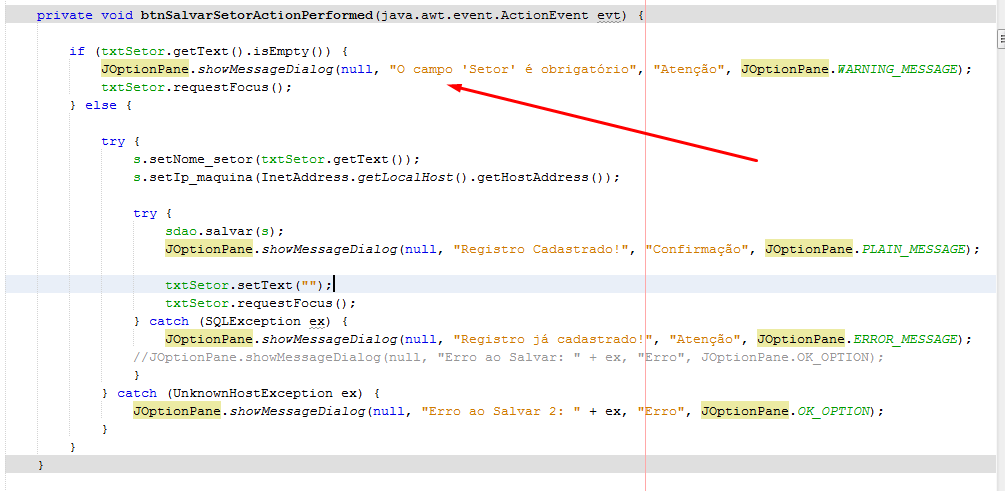Click the 'void' return type keyword
The width and height of the screenshot is (1005, 491).
[x=117, y=15]
